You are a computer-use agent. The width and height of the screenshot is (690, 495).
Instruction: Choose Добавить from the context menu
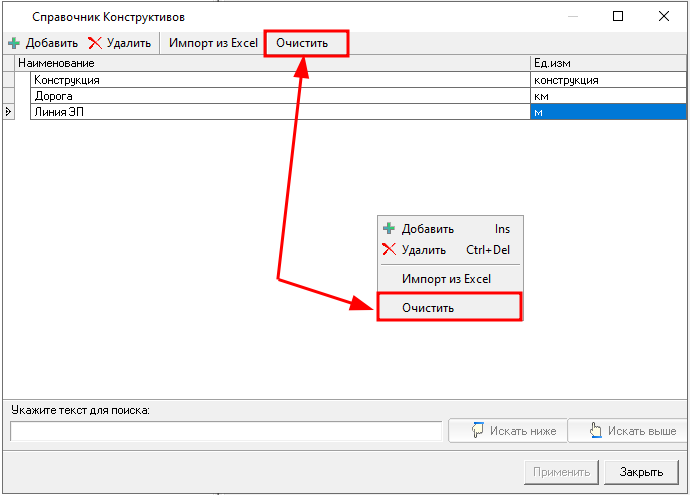click(428, 229)
